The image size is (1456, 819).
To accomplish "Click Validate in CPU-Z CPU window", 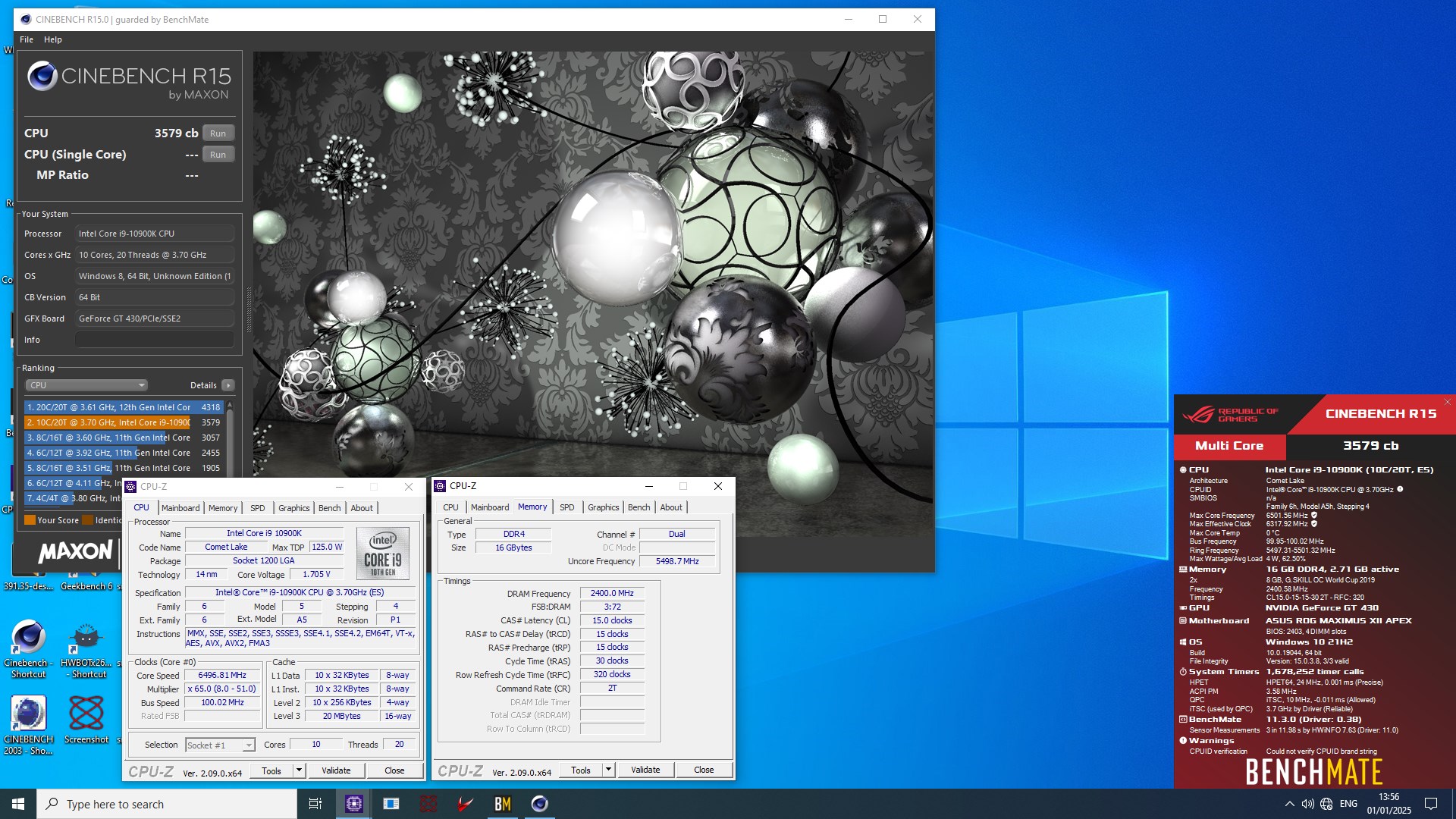I will (336, 770).
